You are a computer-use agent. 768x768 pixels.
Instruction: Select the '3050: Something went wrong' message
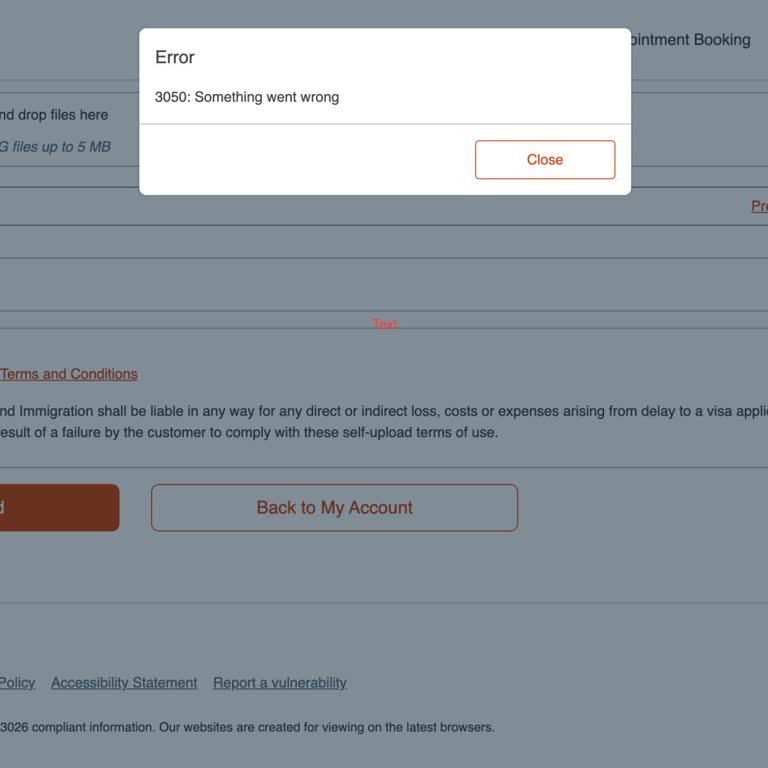pos(247,97)
